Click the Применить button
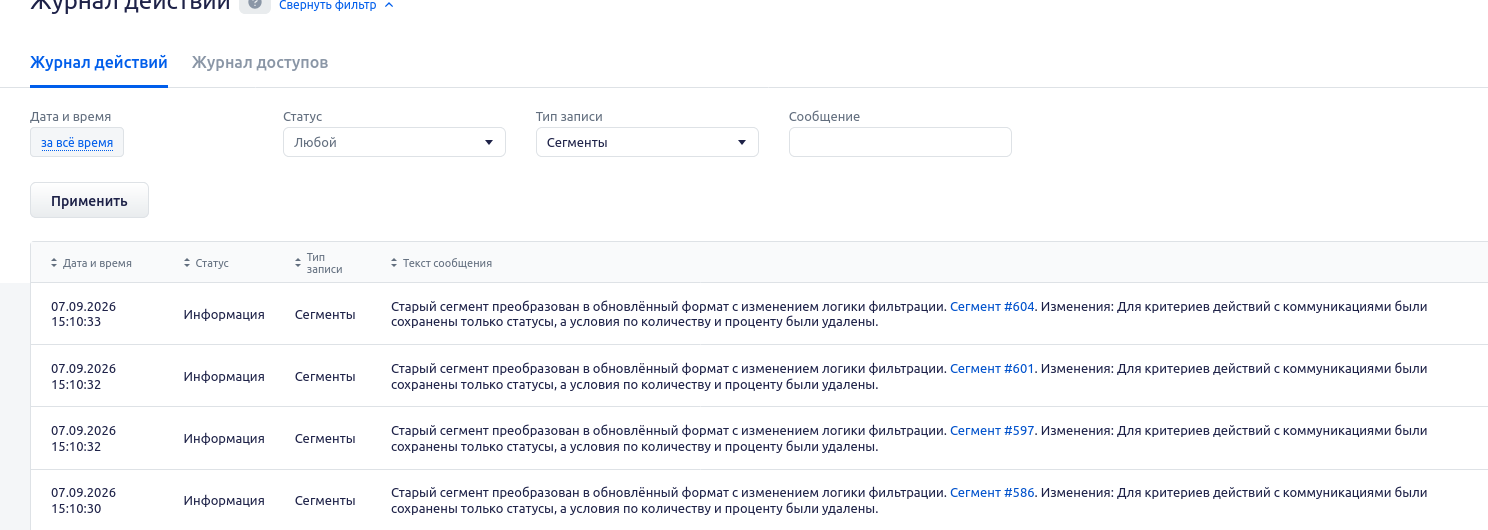Screen dimensions: 1488x530 tap(89, 200)
